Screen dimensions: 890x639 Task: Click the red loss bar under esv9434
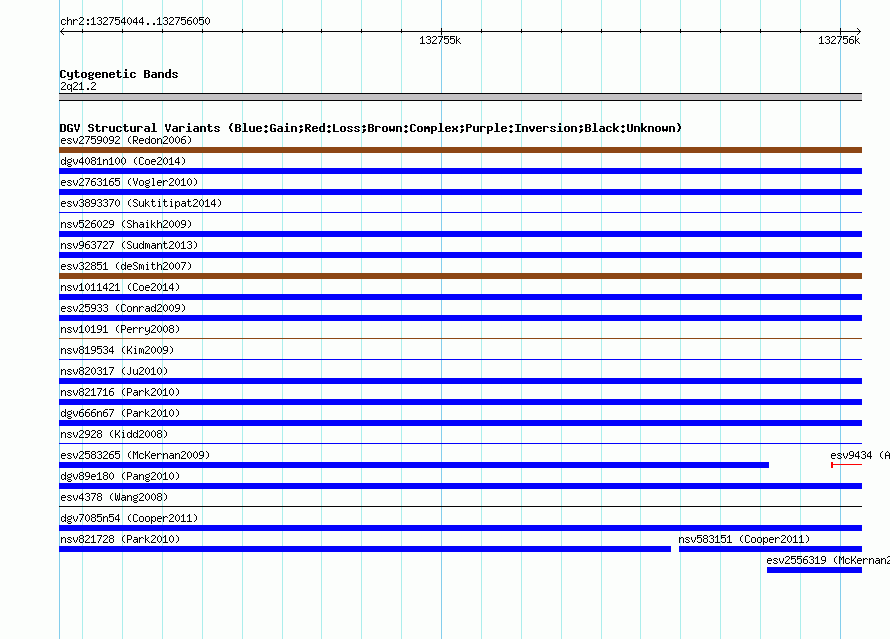pyautogui.click(x=846, y=465)
